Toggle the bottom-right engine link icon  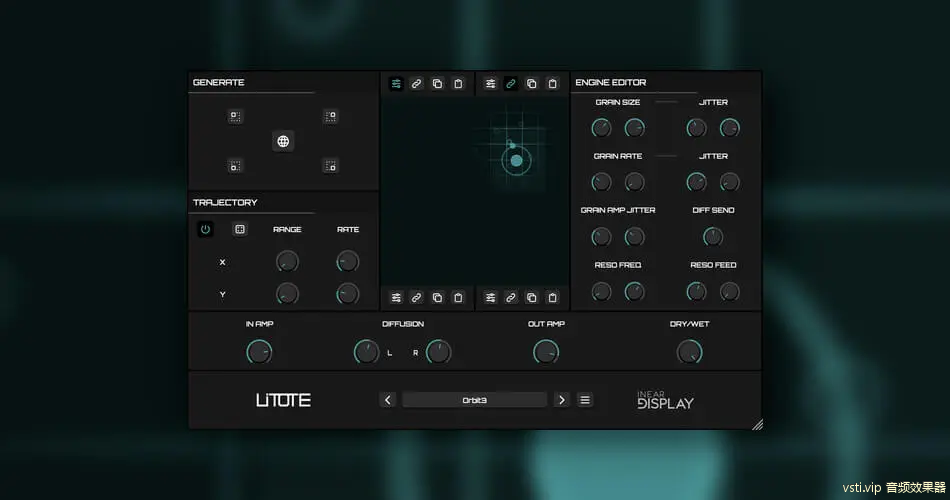click(x=511, y=298)
